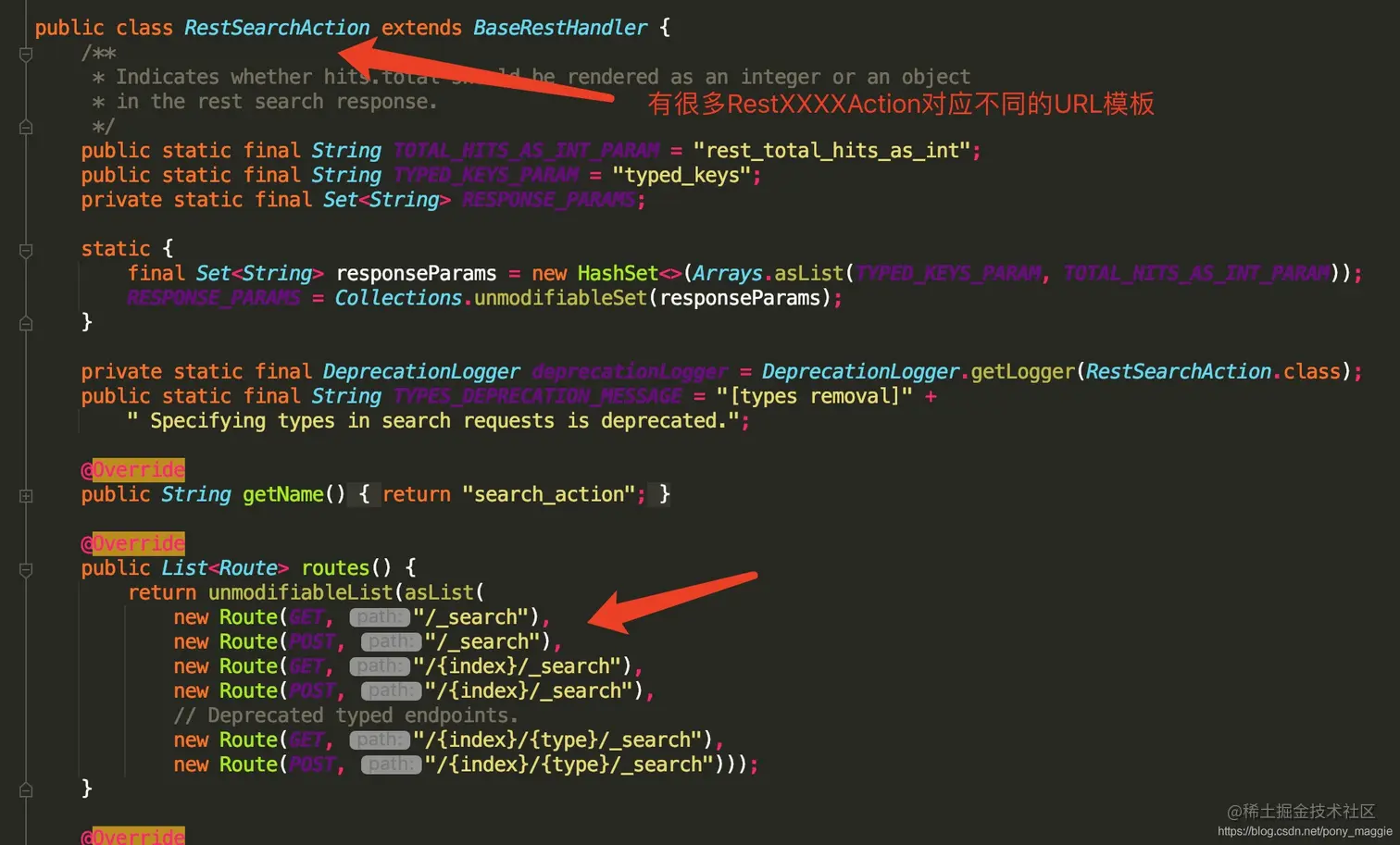Click "/{index}/{type}/_search" in the GET Route
1400x845 pixels.
tap(558, 739)
